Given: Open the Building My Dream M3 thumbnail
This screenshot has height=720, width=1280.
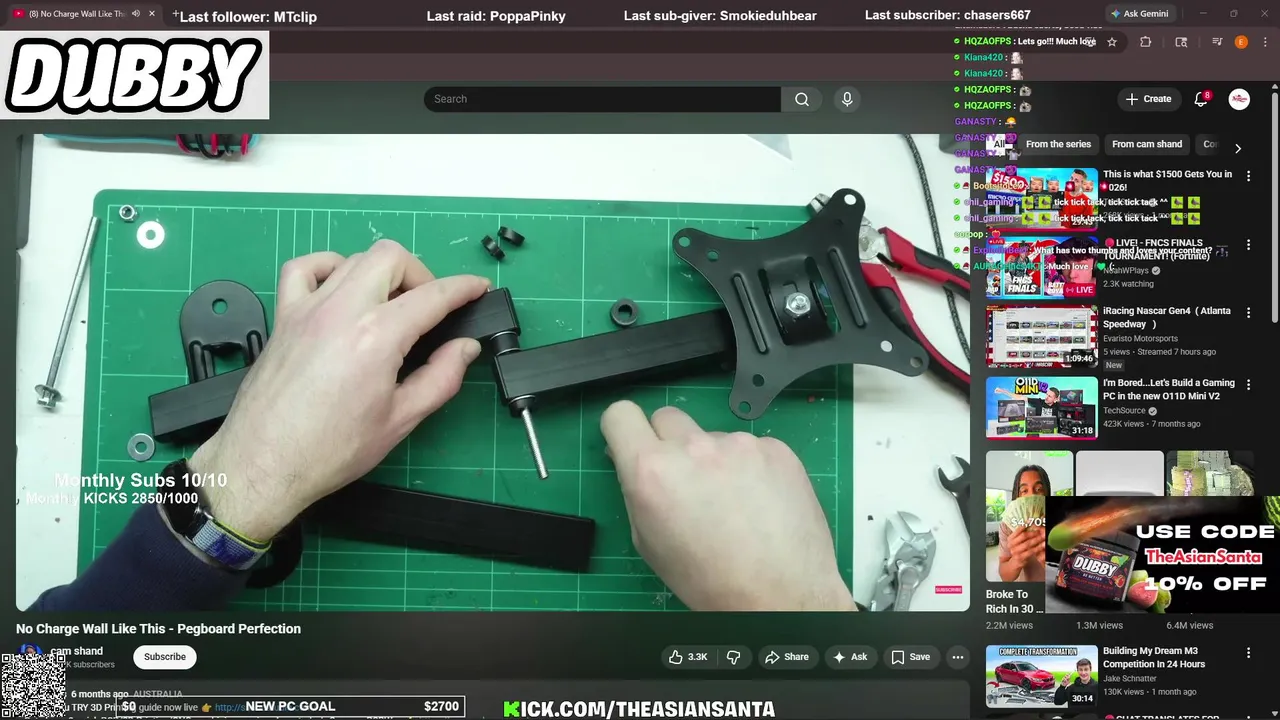Looking at the screenshot, I should pos(1041,676).
